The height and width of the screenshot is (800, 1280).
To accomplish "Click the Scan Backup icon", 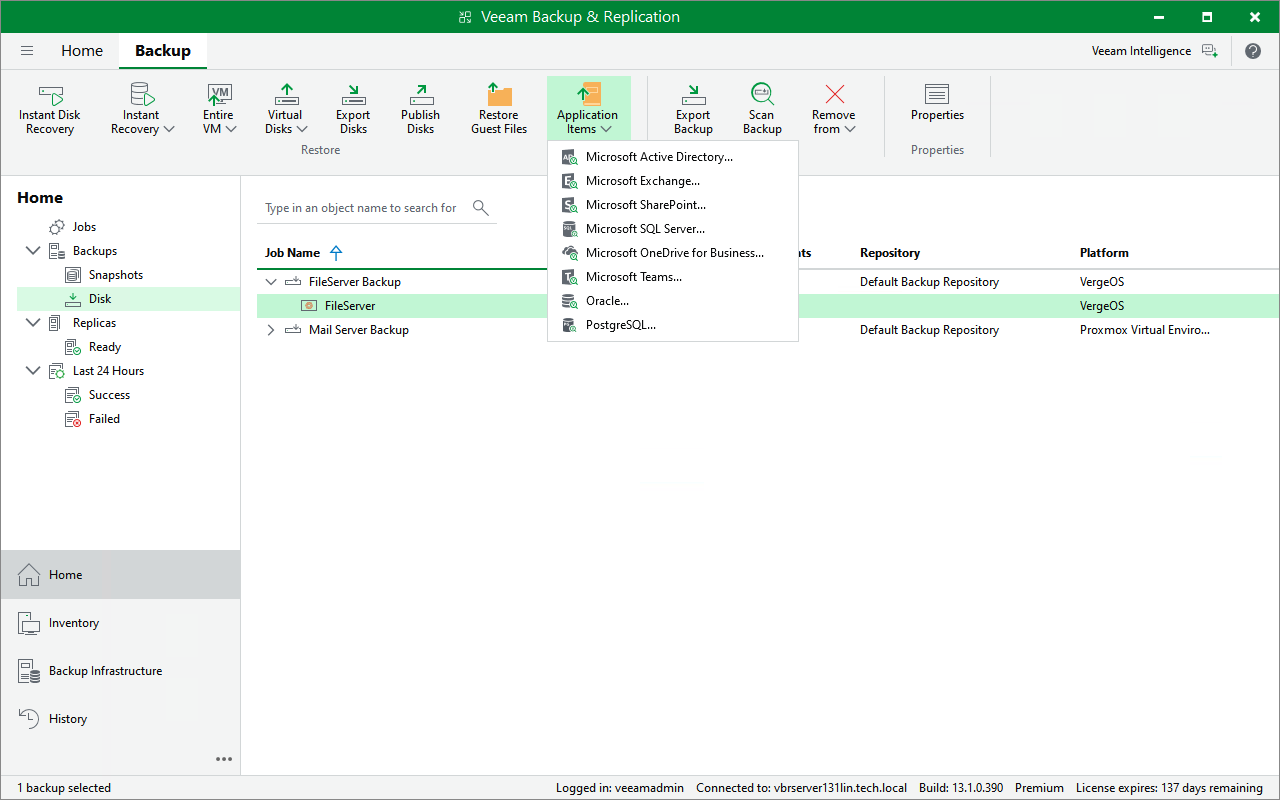I will (762, 95).
